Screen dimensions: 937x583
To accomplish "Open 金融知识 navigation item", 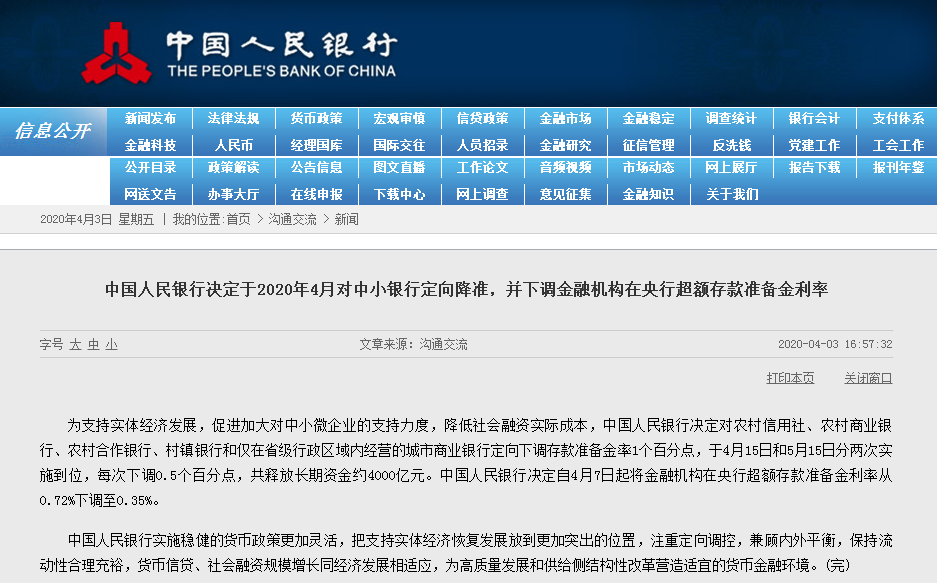I will coord(648,194).
